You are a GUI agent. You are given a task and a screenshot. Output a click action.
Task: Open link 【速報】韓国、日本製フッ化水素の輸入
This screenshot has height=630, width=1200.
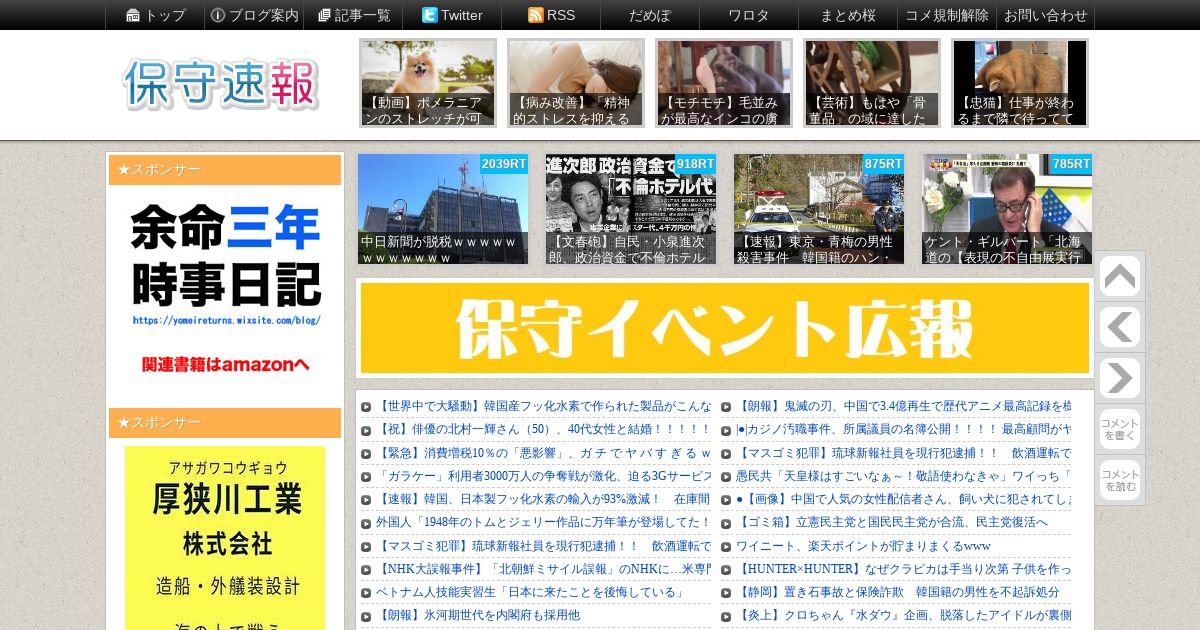pyautogui.click(x=544, y=499)
